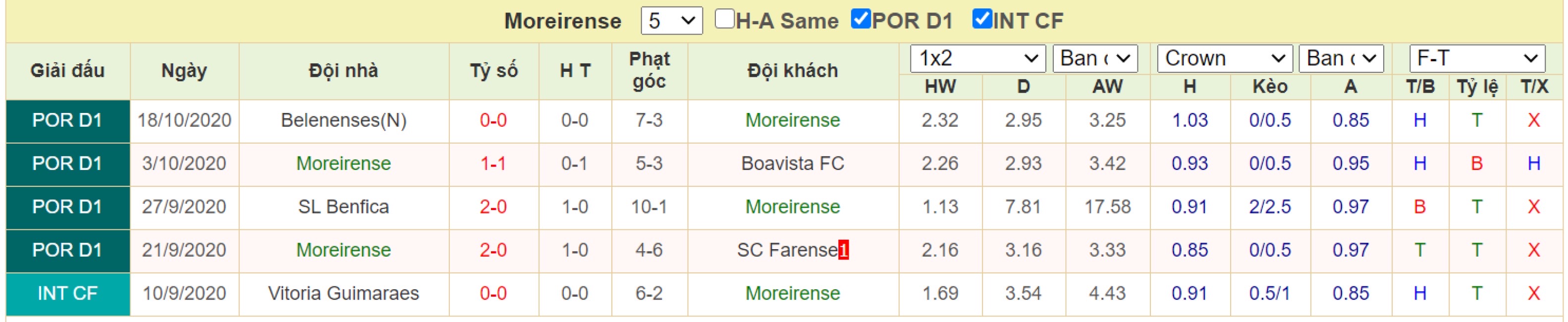Open the 1-1 score against Boavista FC

click(x=493, y=163)
